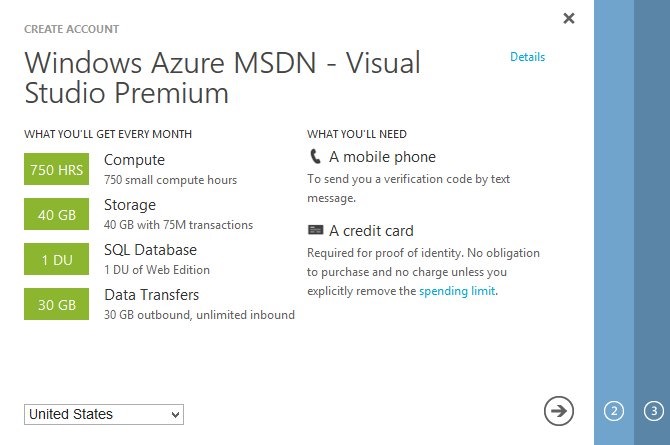
Task: Select the Compute heading
Action: pos(134,160)
